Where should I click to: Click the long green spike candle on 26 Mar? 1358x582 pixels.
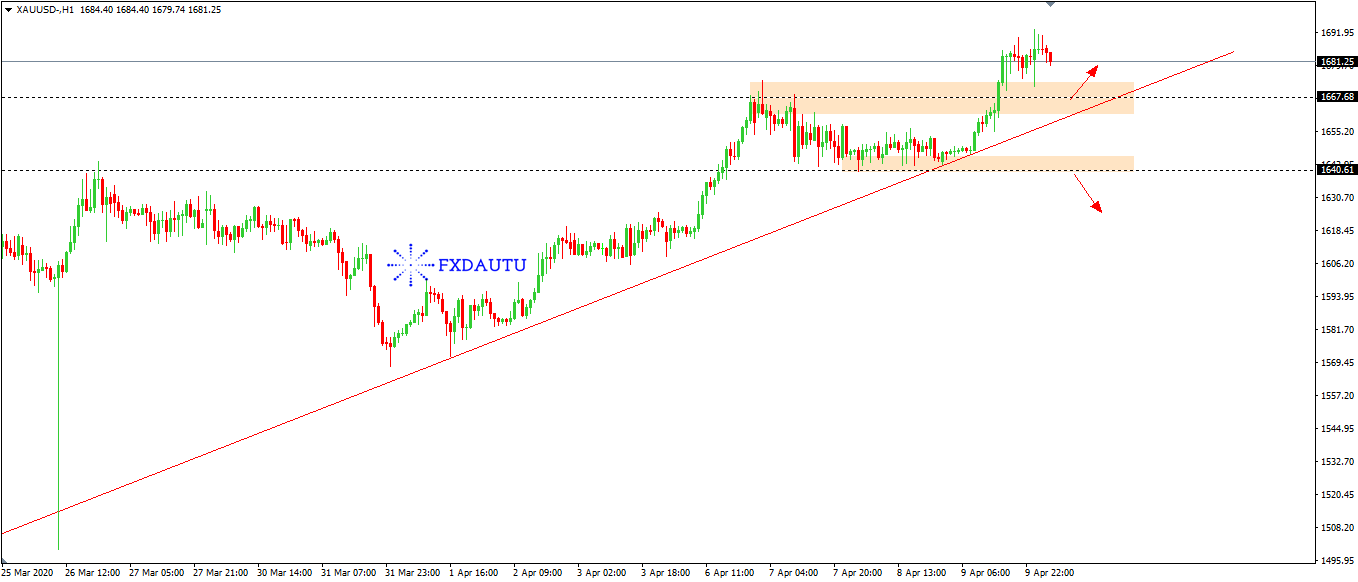tap(59, 420)
